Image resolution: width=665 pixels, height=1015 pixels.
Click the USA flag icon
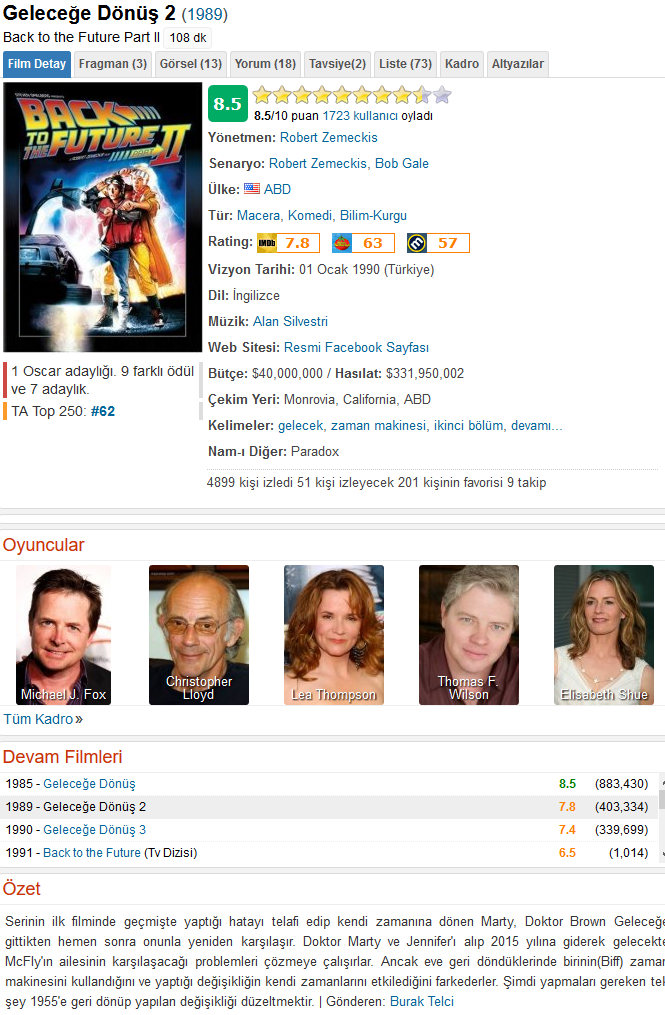252,189
